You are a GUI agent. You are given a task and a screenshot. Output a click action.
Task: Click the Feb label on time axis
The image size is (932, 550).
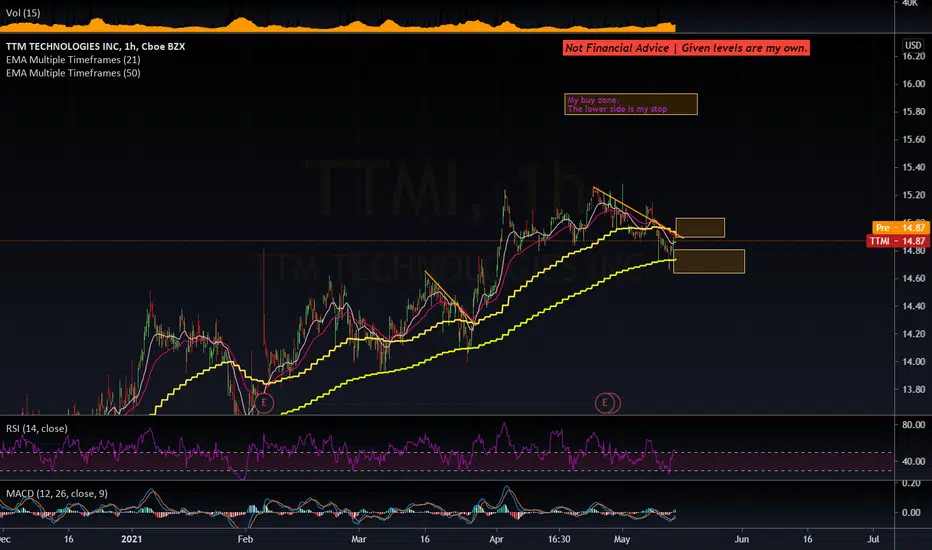[245, 539]
